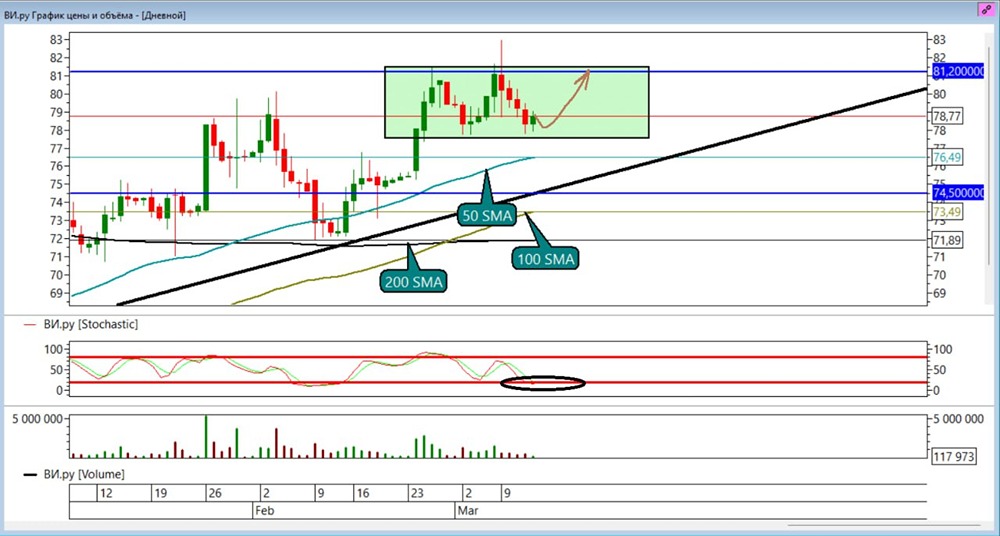1000x536 pixels.
Task: Select the blue 81,200000 price level label
Action: tap(959, 71)
